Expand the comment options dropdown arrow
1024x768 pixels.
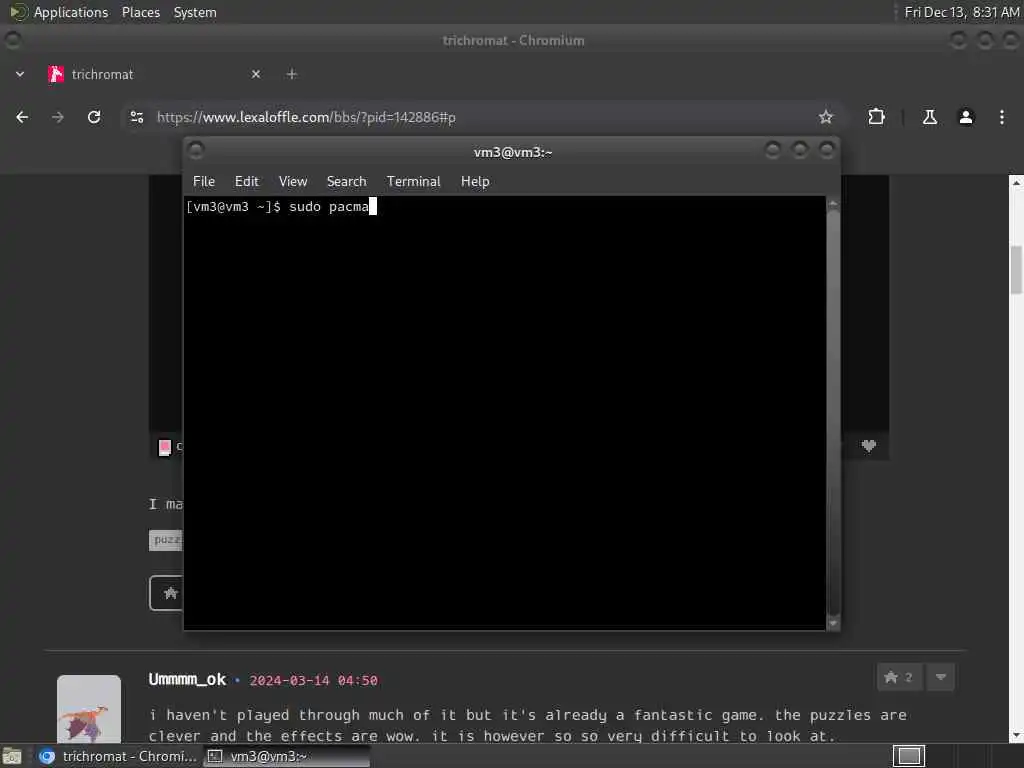941,677
